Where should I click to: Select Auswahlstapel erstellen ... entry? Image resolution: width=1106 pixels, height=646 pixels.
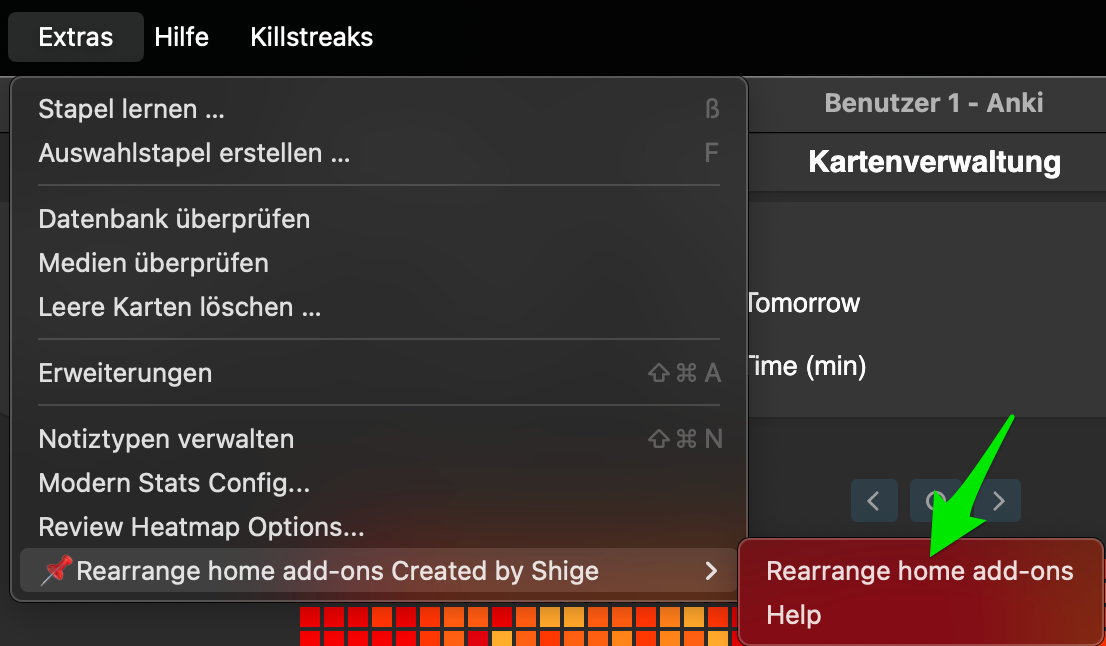coord(194,154)
